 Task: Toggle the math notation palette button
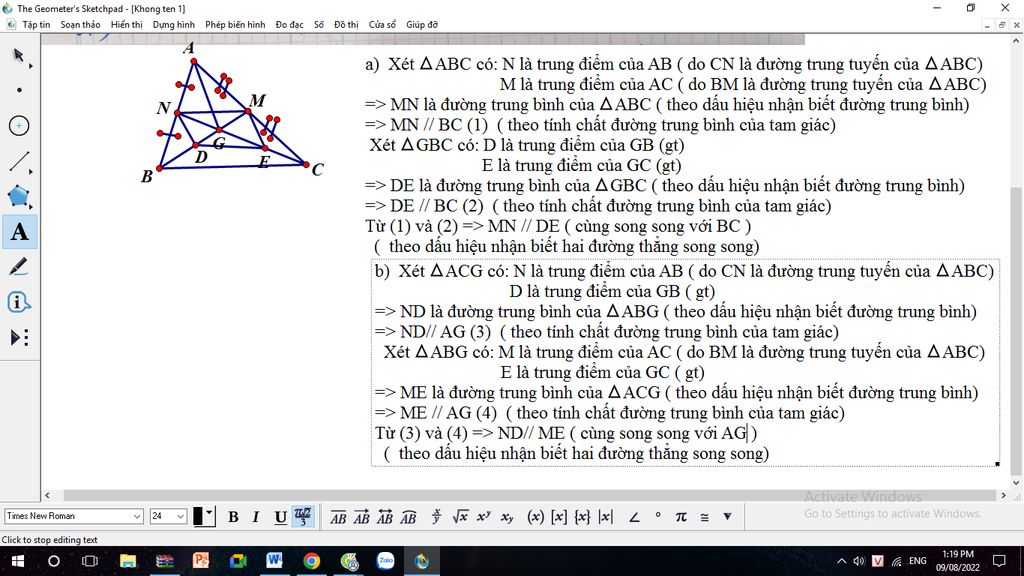pyautogui.click(x=303, y=517)
